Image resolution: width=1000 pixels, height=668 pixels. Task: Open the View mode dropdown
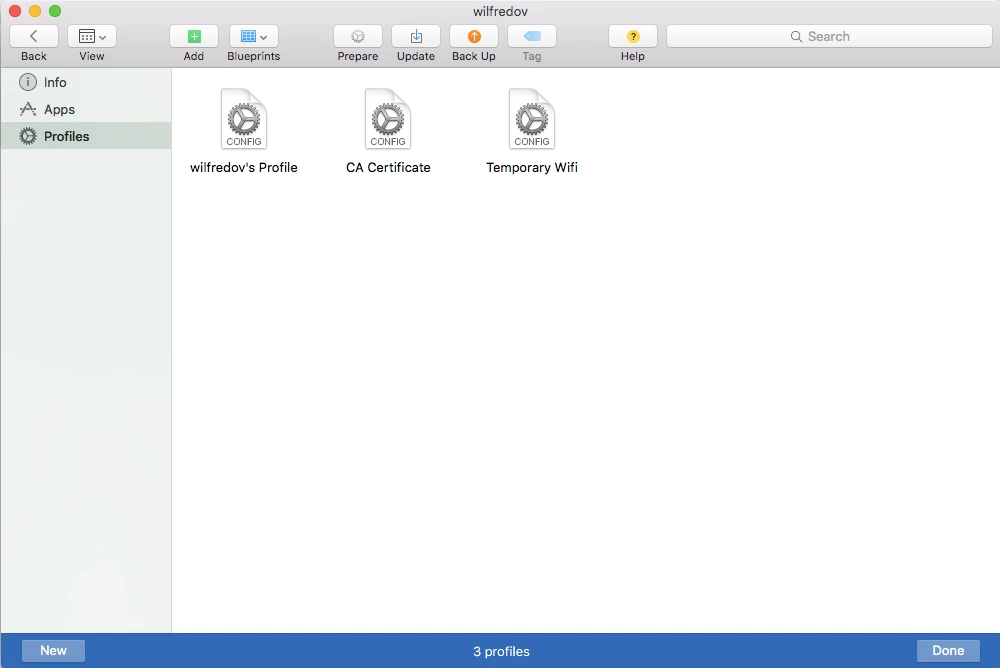[x=92, y=36]
